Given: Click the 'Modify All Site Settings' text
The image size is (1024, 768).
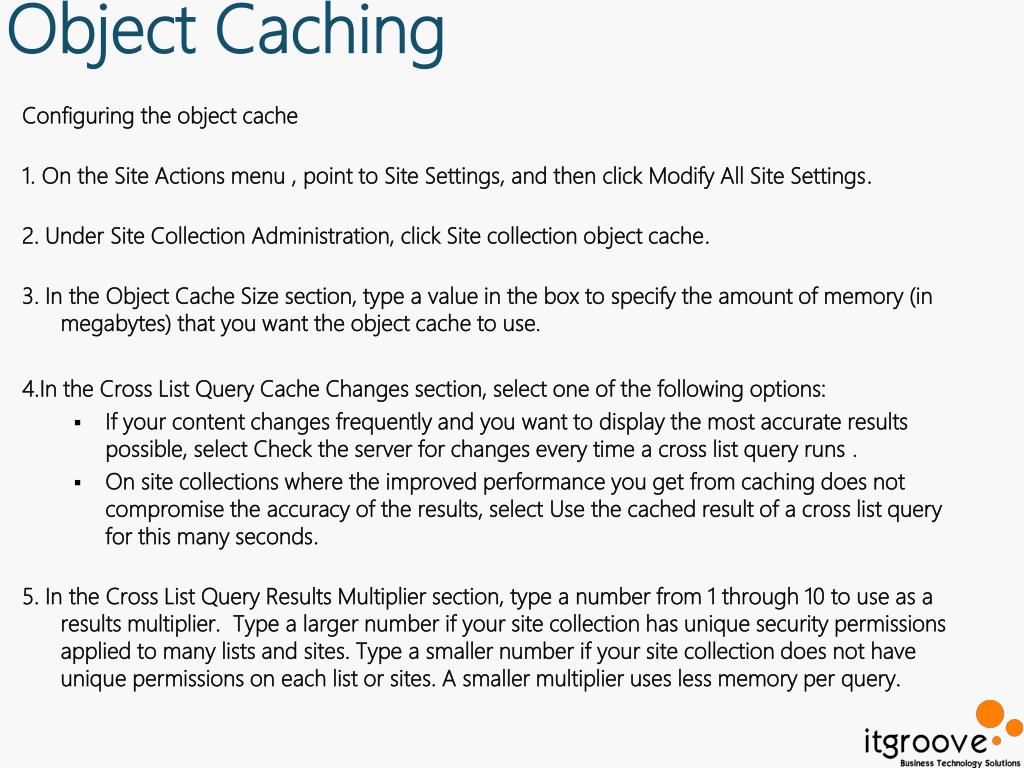Looking at the screenshot, I should (x=760, y=176).
